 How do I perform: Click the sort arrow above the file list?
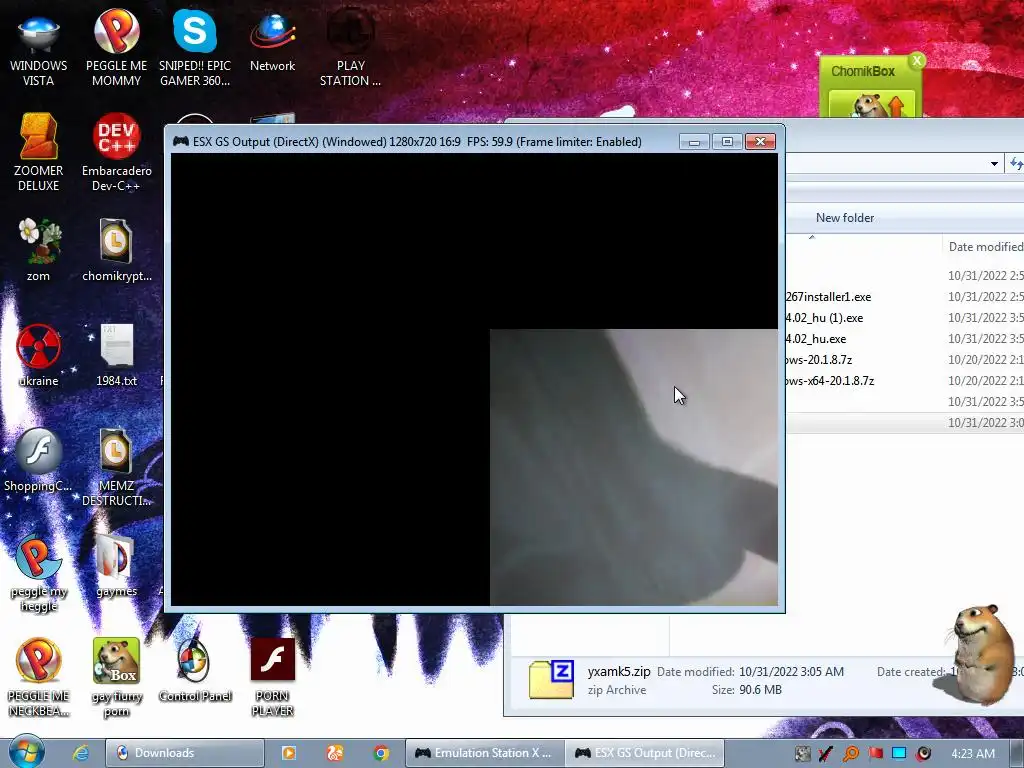coord(812,237)
